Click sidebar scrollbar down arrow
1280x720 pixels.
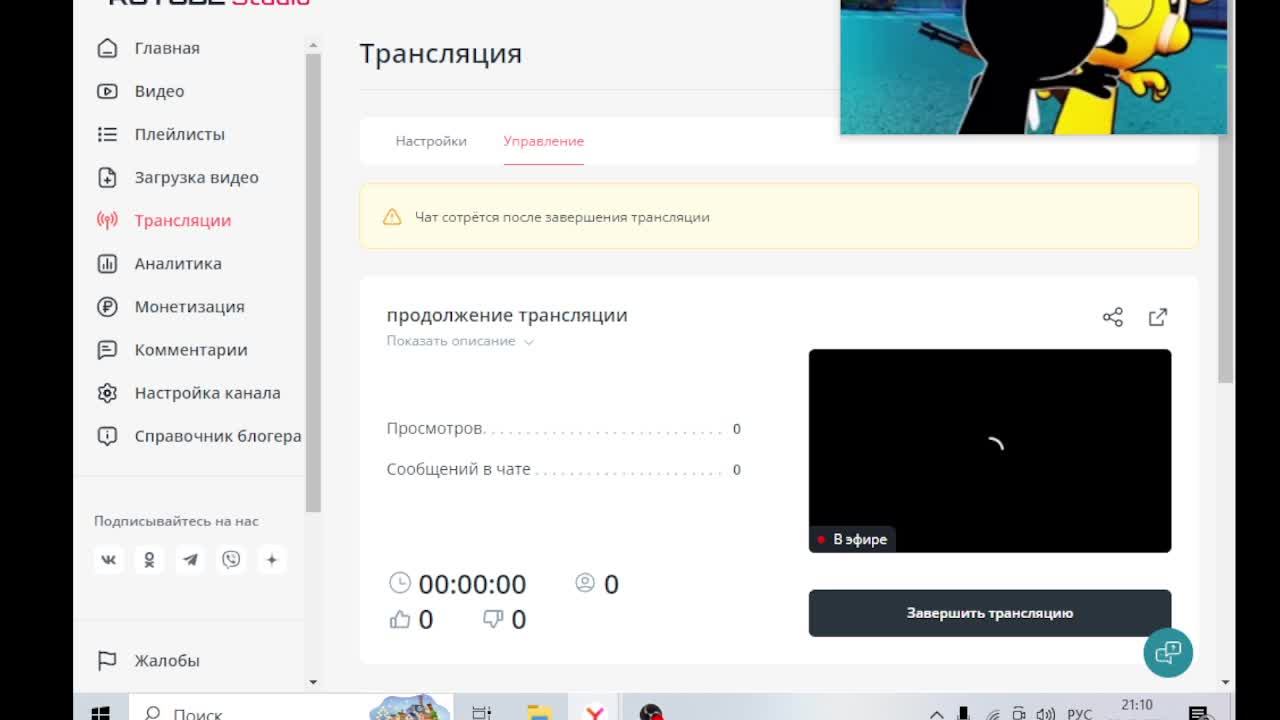[313, 682]
